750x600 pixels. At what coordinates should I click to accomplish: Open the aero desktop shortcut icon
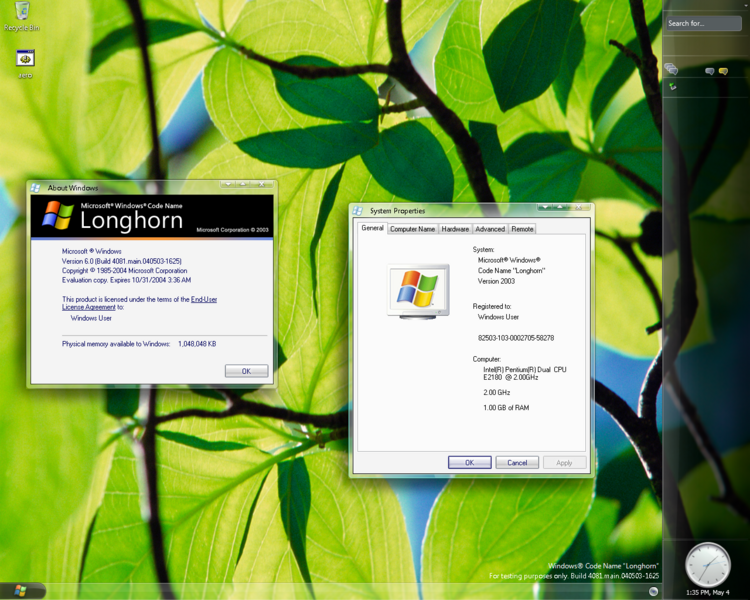pyautogui.click(x=25, y=63)
